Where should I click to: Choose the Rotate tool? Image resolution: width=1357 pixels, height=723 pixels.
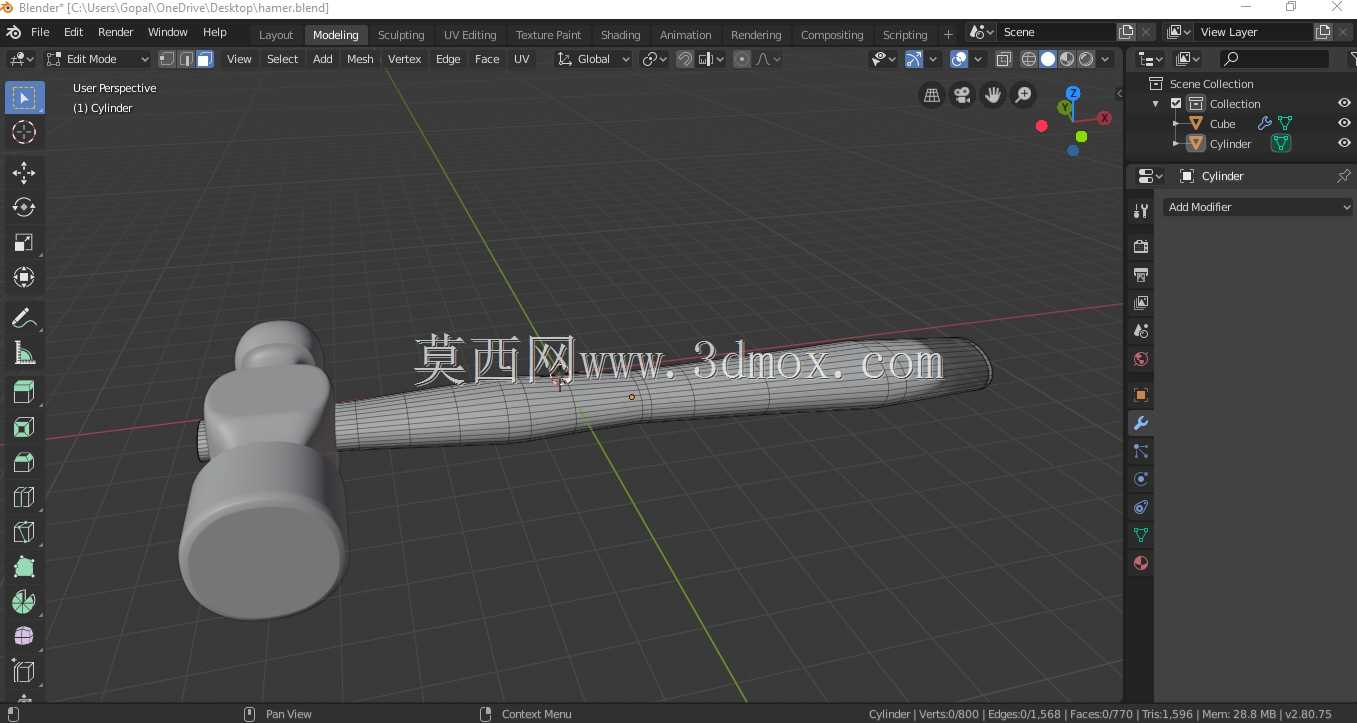24,208
